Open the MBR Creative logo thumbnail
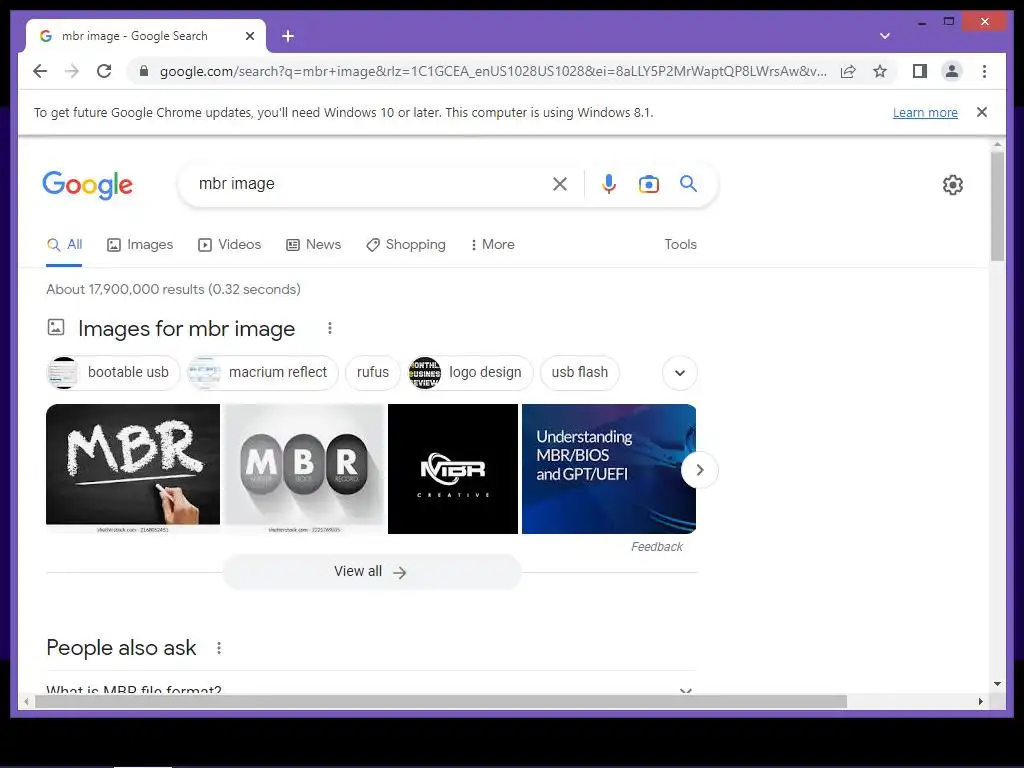The image size is (1024, 768). coord(453,469)
